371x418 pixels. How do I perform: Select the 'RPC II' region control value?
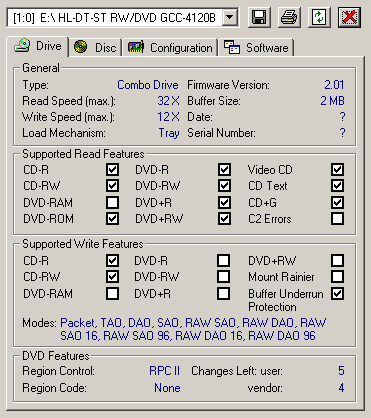164,371
